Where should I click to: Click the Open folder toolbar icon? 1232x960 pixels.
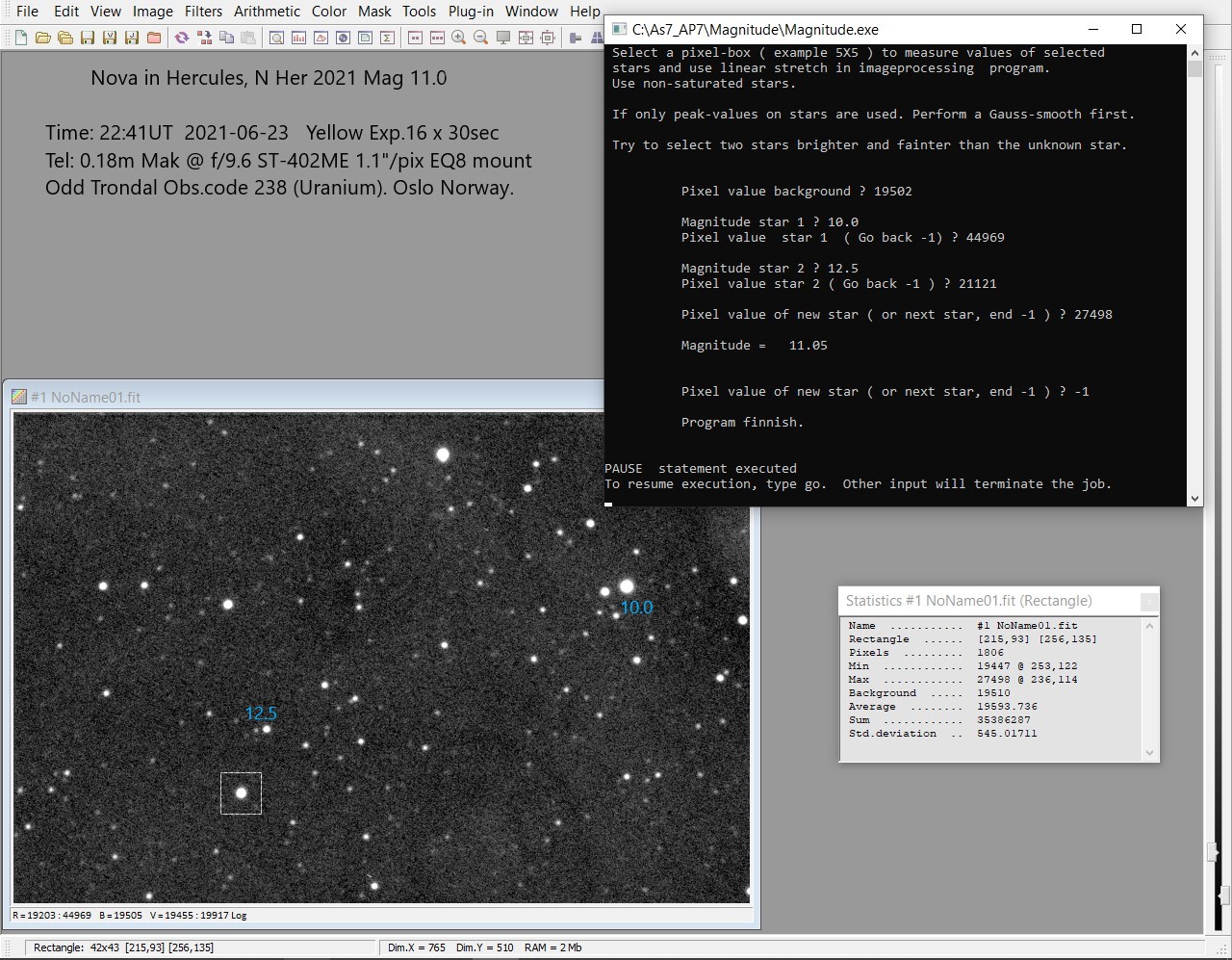click(42, 38)
